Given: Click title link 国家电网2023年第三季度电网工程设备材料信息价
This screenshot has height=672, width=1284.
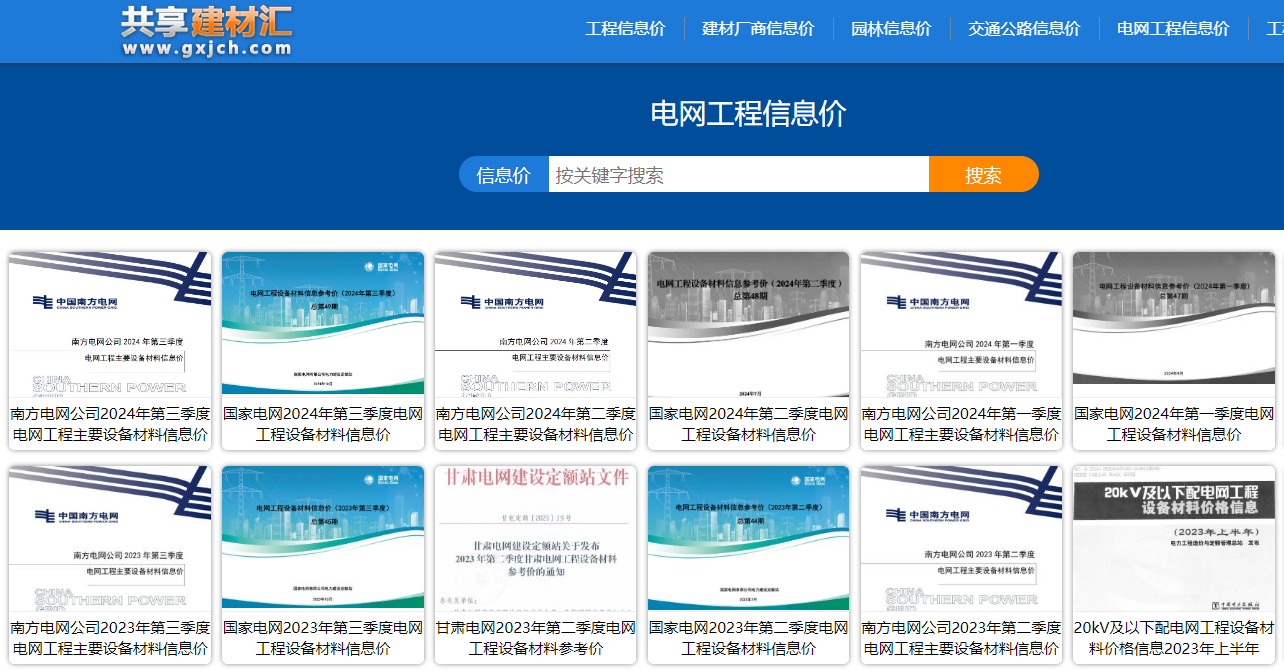Looking at the screenshot, I should coord(323,638).
